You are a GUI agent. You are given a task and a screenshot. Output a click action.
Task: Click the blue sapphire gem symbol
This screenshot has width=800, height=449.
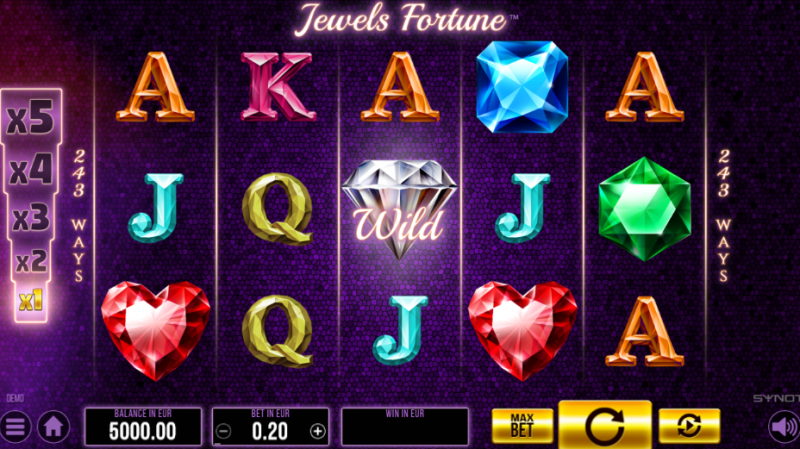coord(522,87)
